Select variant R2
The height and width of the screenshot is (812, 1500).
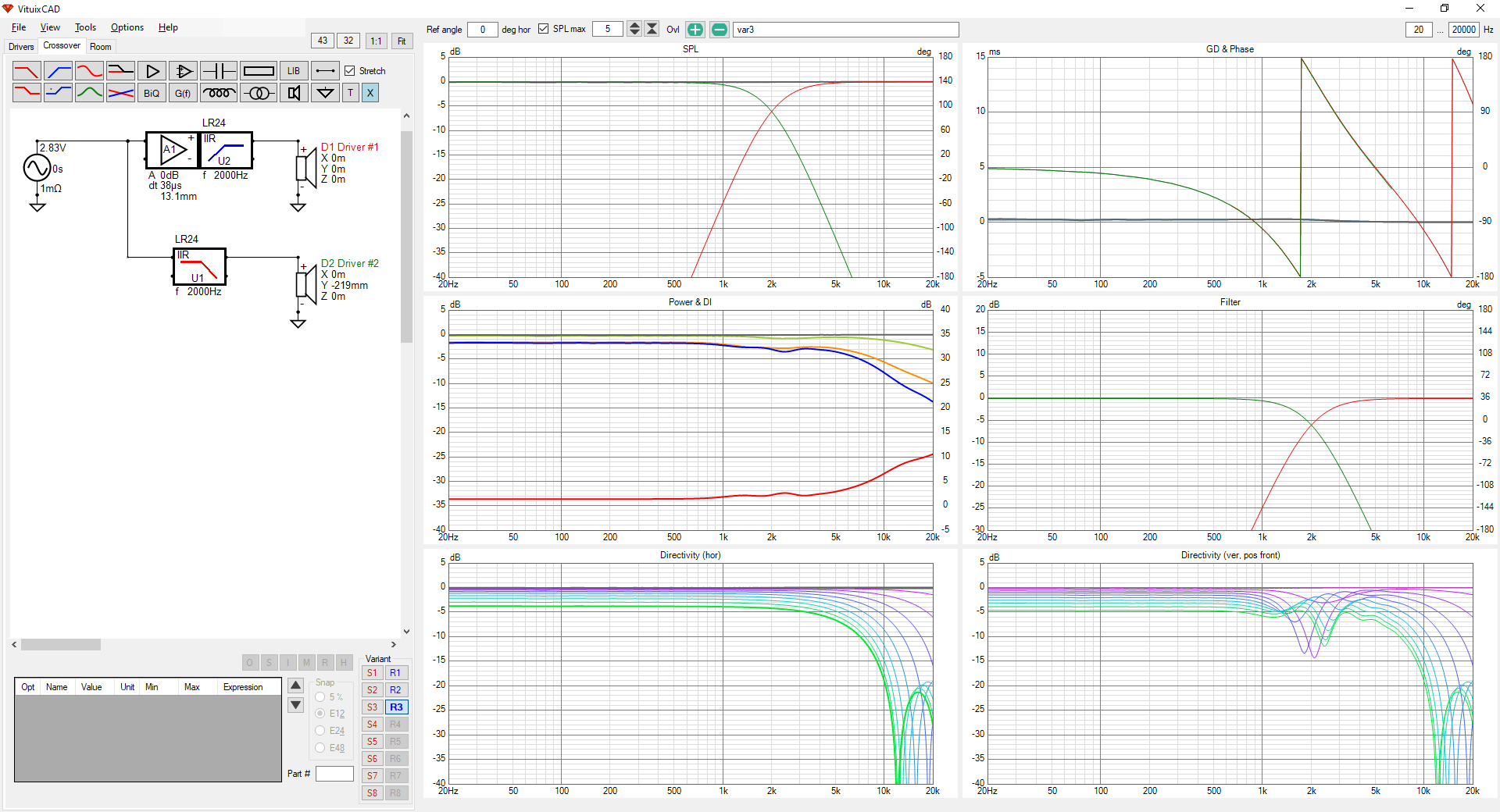396,690
